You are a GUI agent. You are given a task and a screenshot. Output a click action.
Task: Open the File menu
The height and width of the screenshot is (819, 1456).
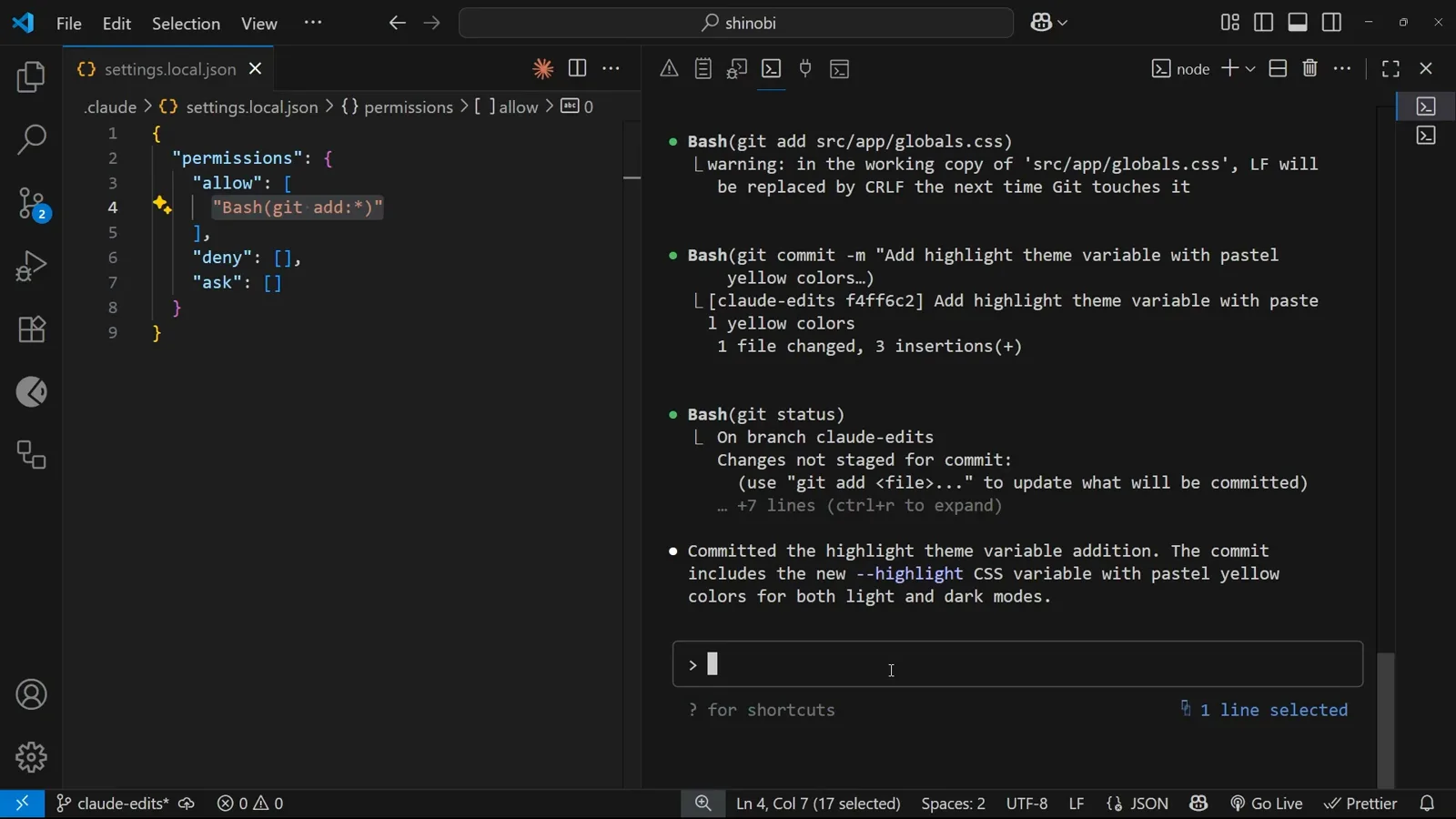click(x=69, y=24)
